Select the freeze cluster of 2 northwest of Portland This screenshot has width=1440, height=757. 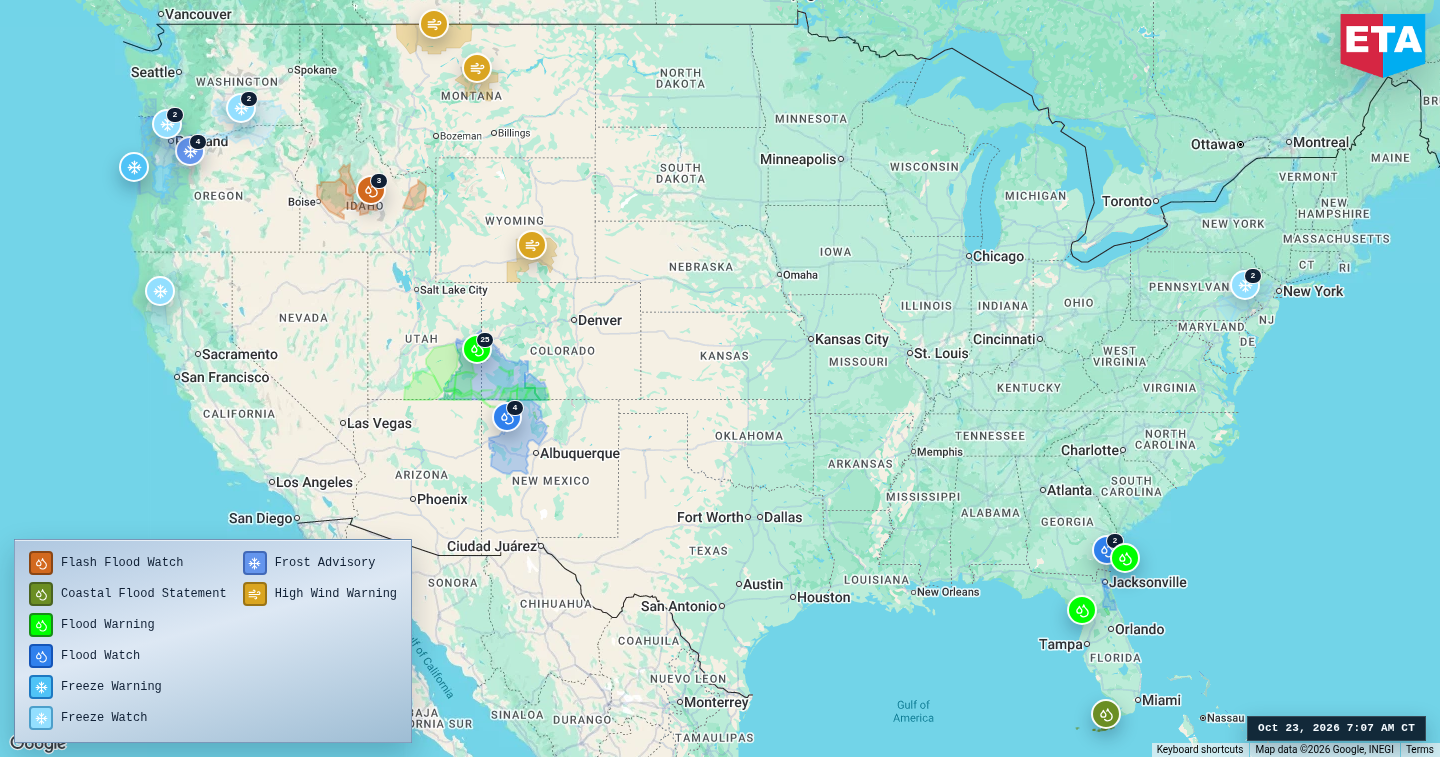coord(167,124)
